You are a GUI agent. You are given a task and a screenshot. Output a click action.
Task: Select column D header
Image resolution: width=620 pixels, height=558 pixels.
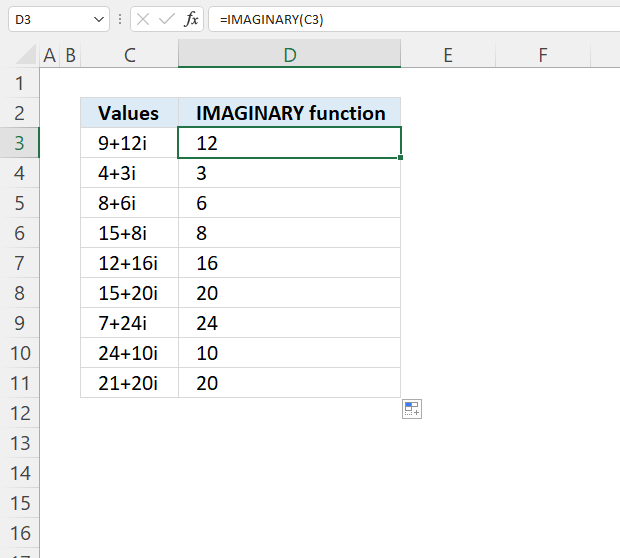[289, 55]
